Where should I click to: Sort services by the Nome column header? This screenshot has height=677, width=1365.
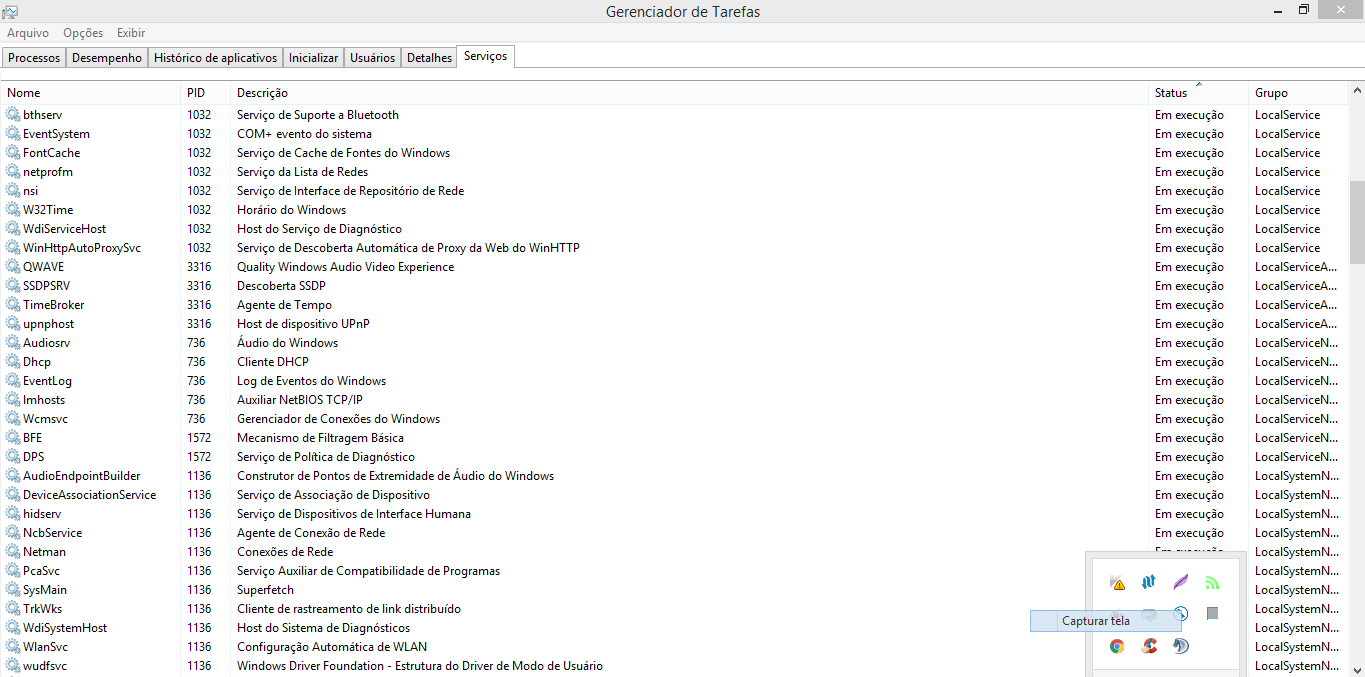tap(91, 93)
